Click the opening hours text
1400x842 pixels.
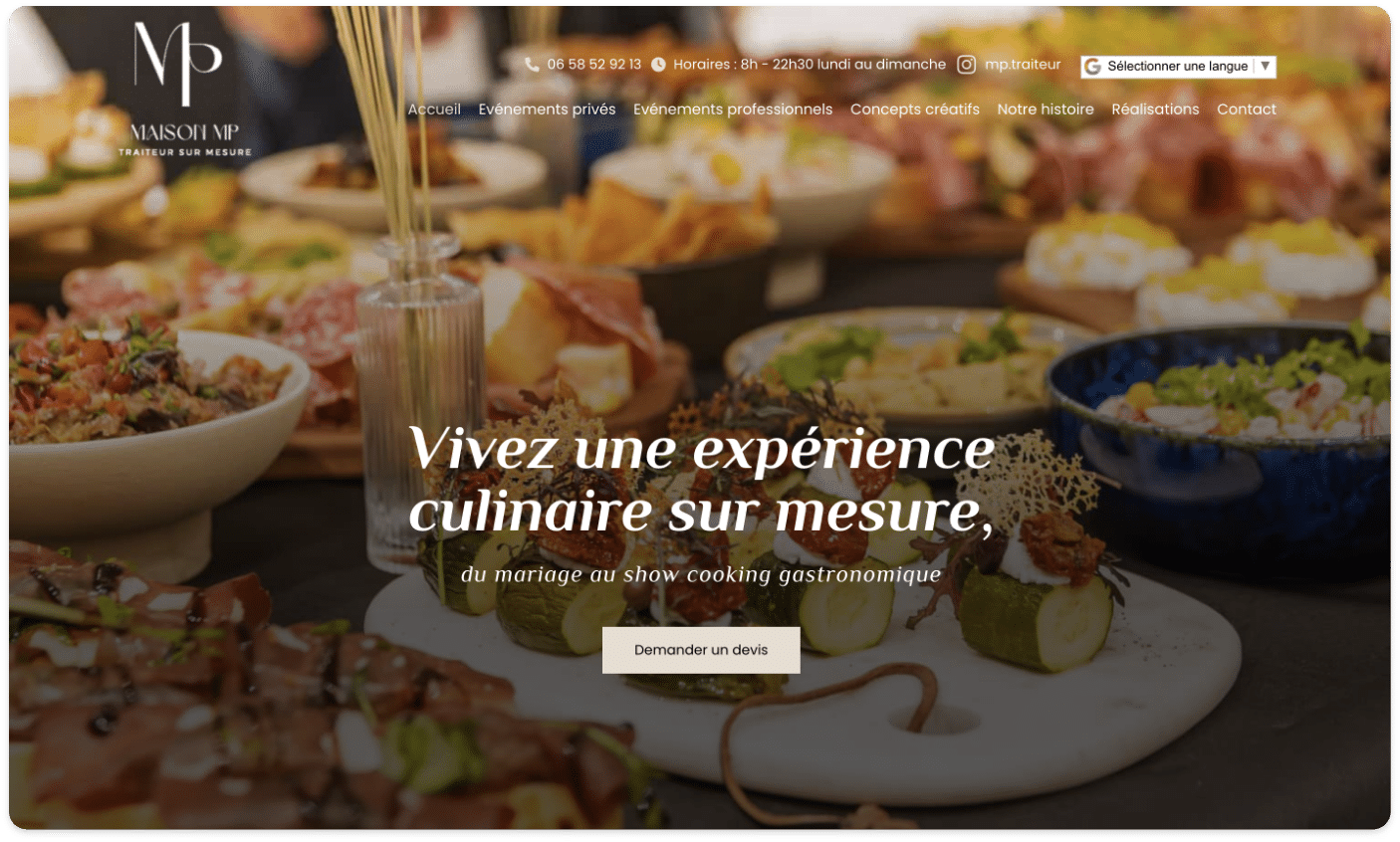click(810, 65)
